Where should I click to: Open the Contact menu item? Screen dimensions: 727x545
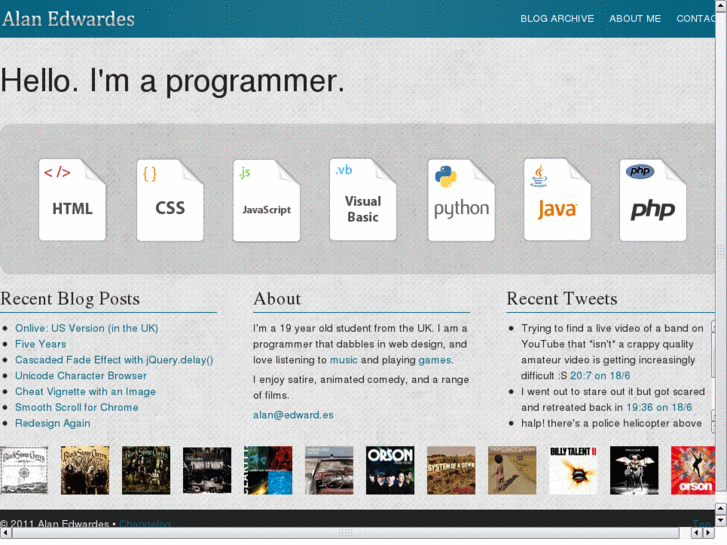[695, 19]
